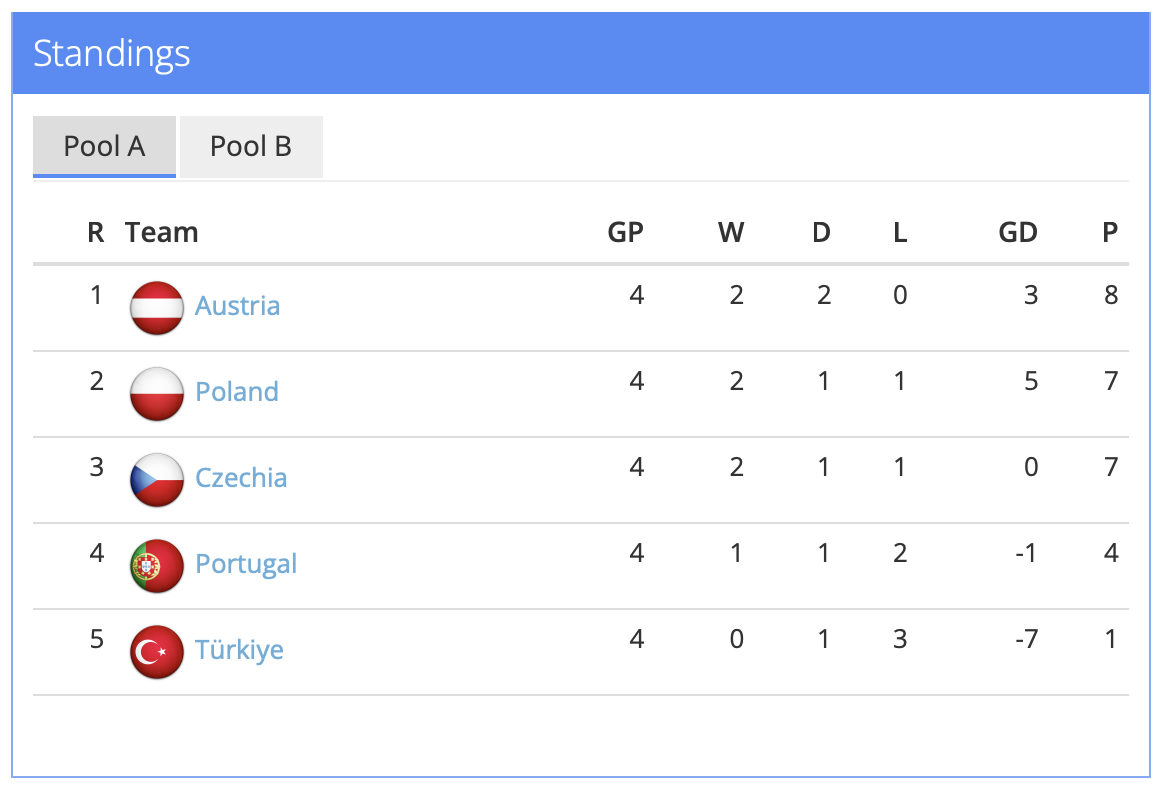Switch to the Pool A tab
Image resolution: width=1170 pixels, height=791 pixels.
pyautogui.click(x=104, y=147)
